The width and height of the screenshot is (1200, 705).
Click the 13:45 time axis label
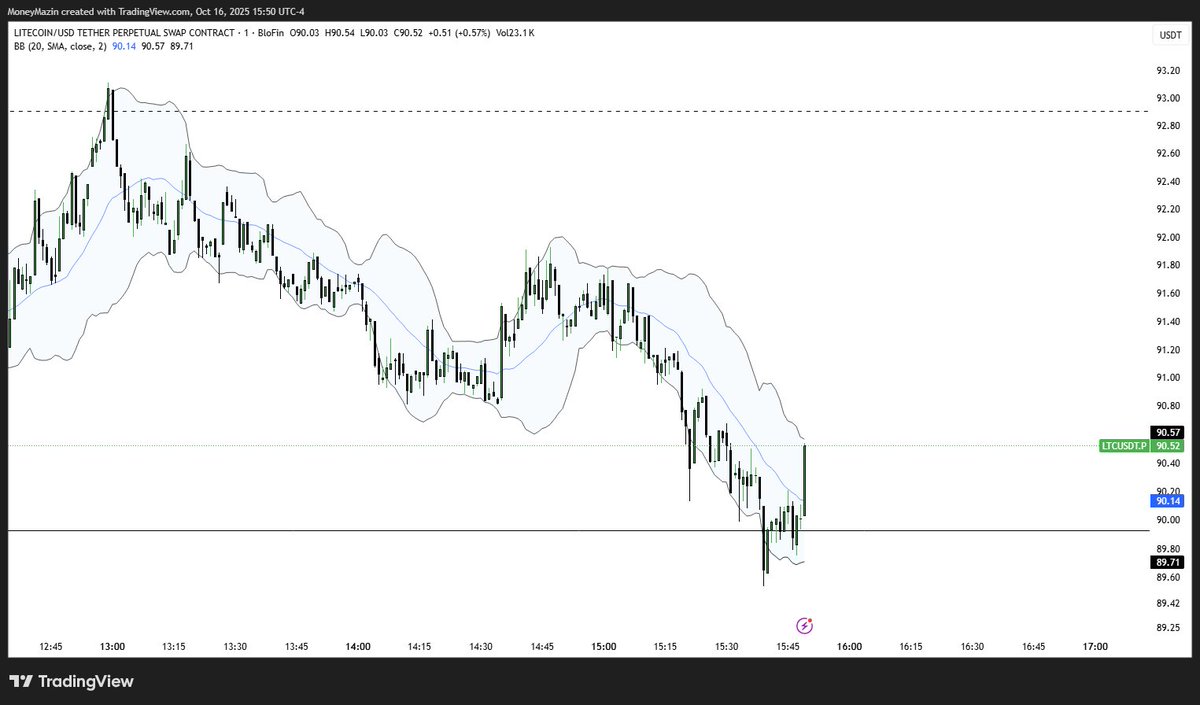coord(296,647)
